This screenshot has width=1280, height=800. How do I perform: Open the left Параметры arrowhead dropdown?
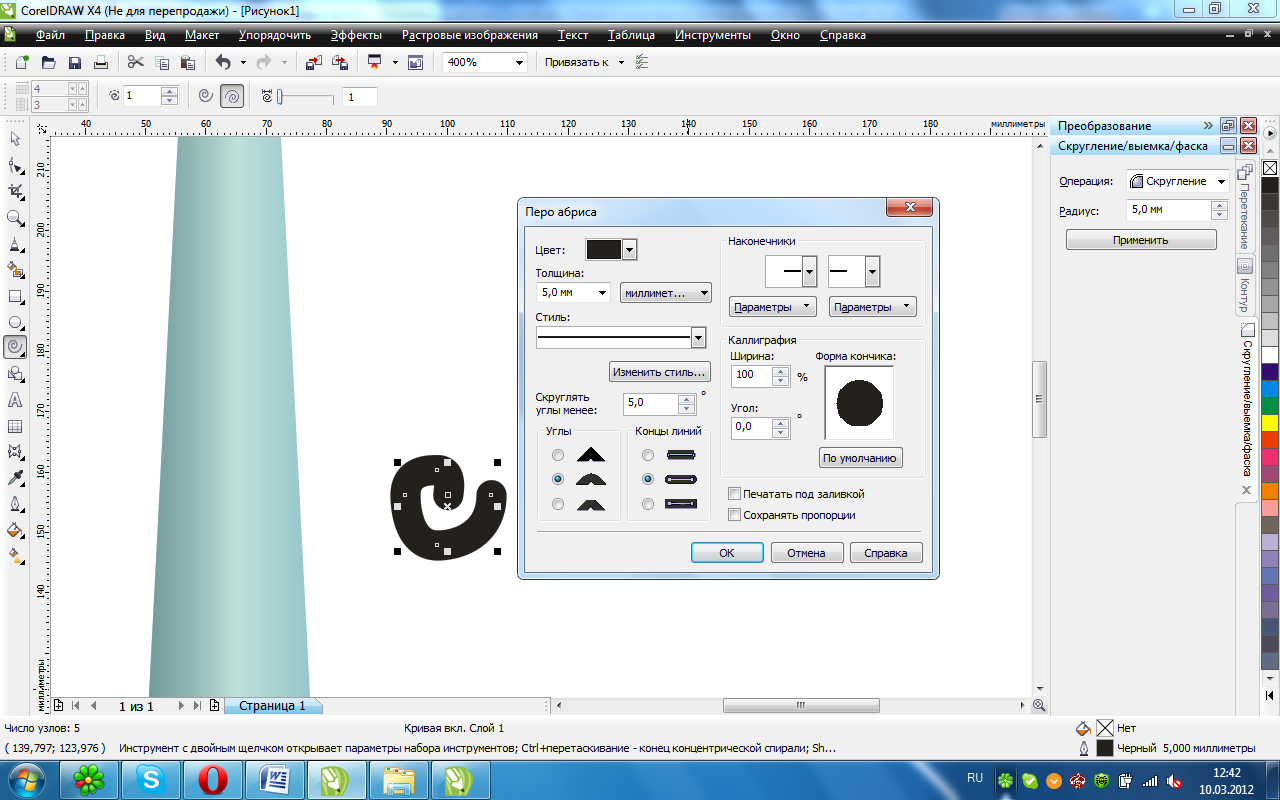[x=773, y=307]
